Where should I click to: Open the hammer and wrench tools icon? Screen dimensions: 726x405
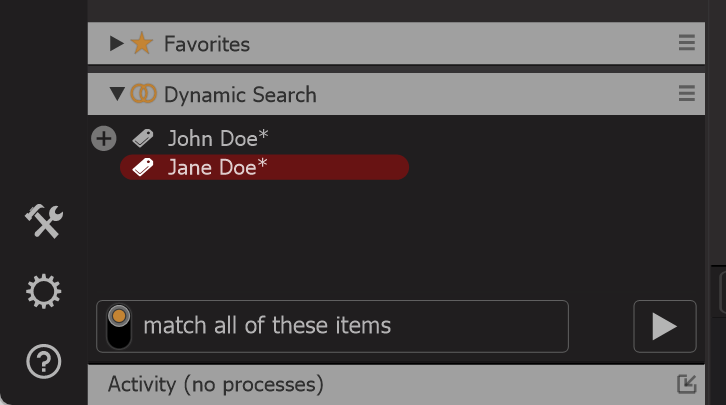point(44,221)
